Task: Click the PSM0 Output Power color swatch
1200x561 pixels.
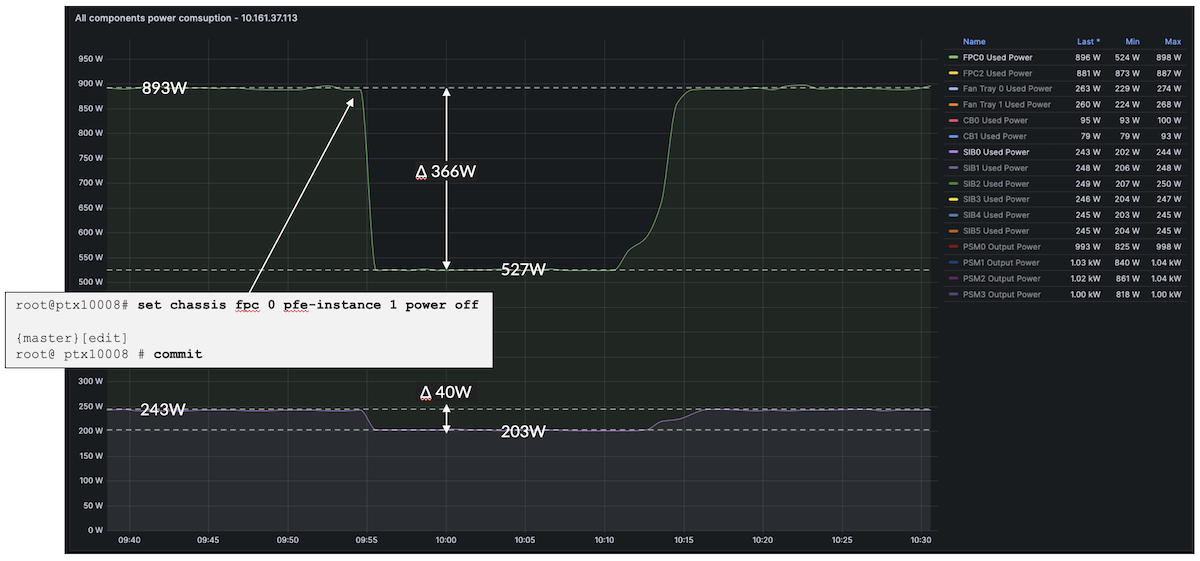Action: [952, 247]
